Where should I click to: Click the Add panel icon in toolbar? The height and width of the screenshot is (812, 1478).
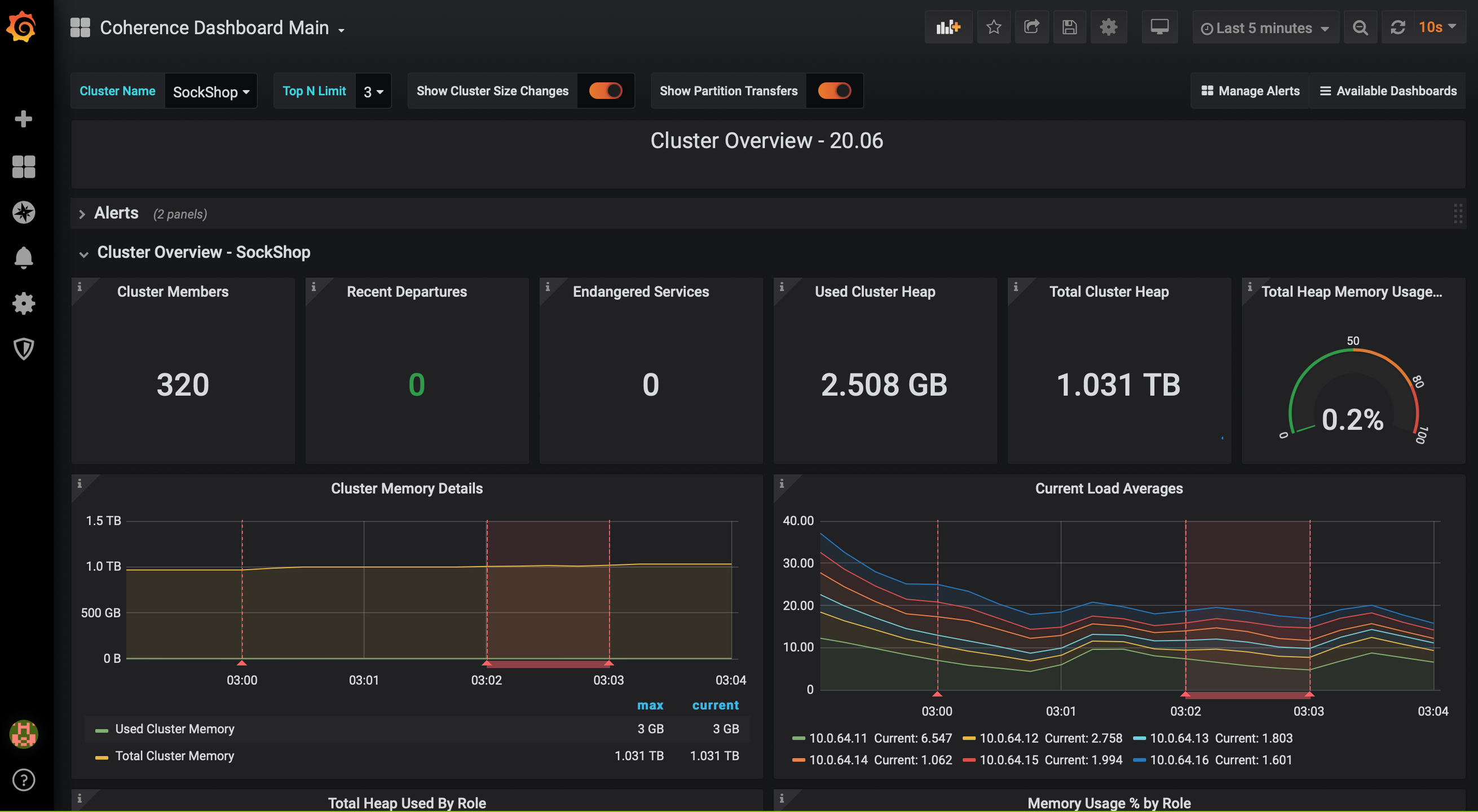point(948,27)
